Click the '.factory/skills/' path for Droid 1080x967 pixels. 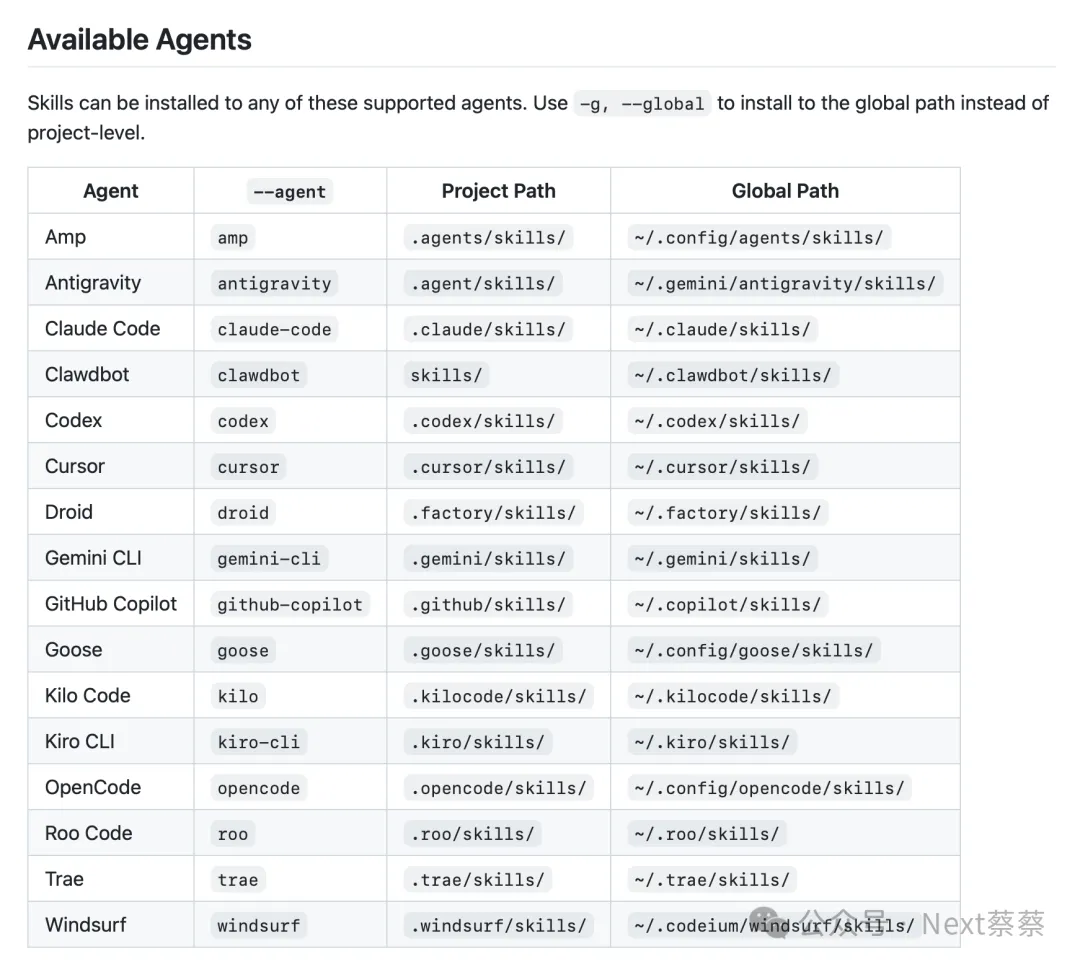493,513
